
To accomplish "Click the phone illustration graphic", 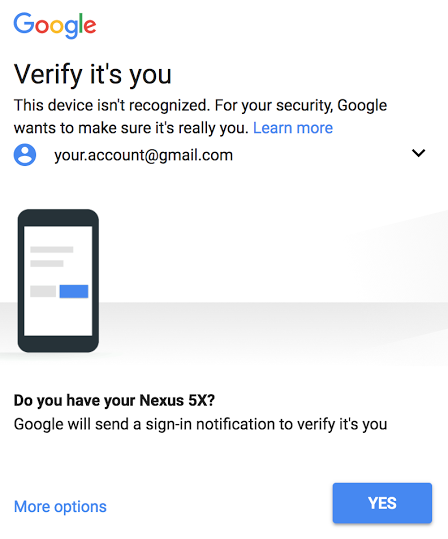I will click(58, 280).
